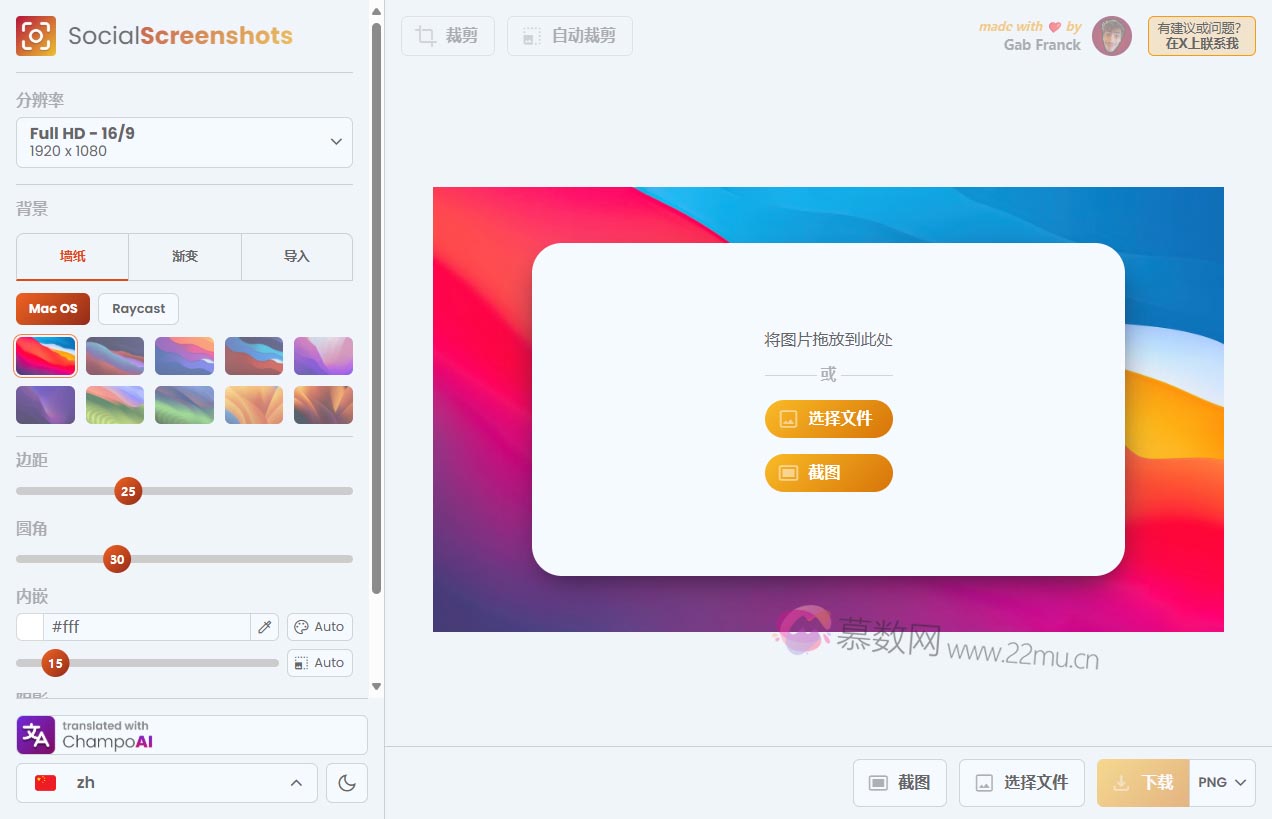This screenshot has height=819, width=1272.
Task: Click the 截图 button in bottom bar
Action: click(899, 783)
